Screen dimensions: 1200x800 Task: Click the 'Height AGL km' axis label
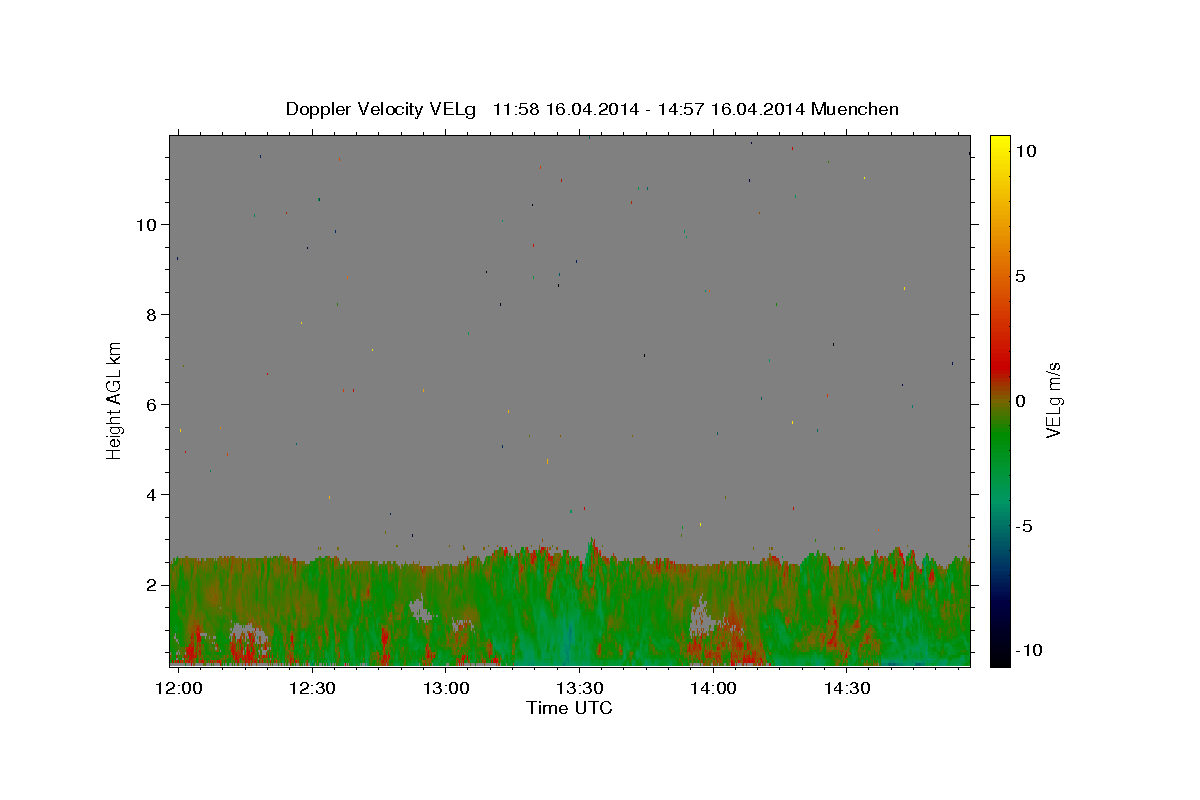115,400
